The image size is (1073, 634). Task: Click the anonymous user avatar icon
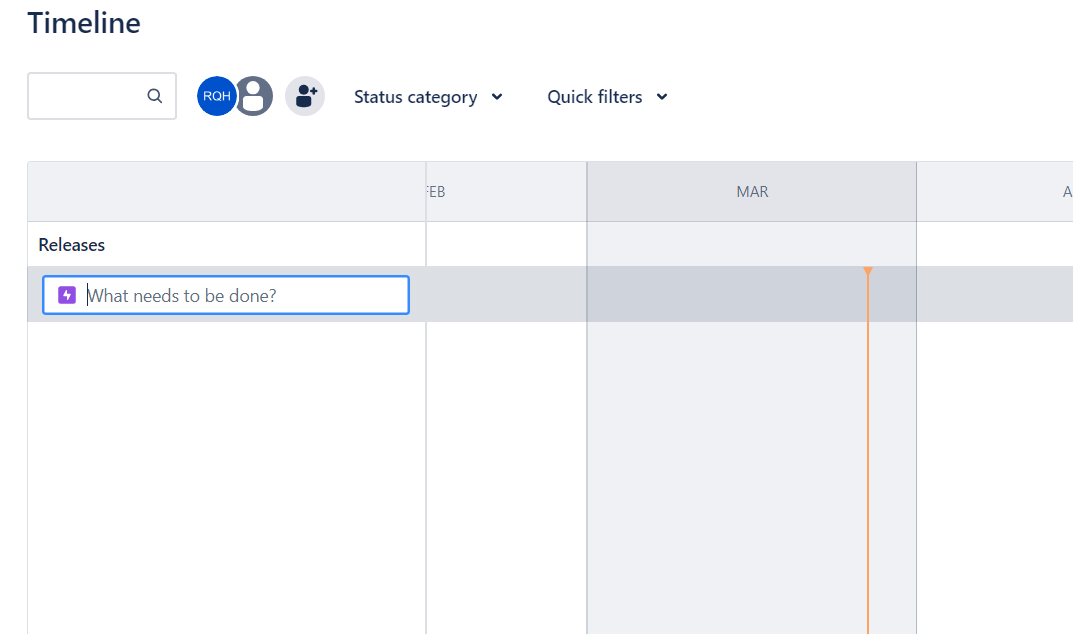254,95
